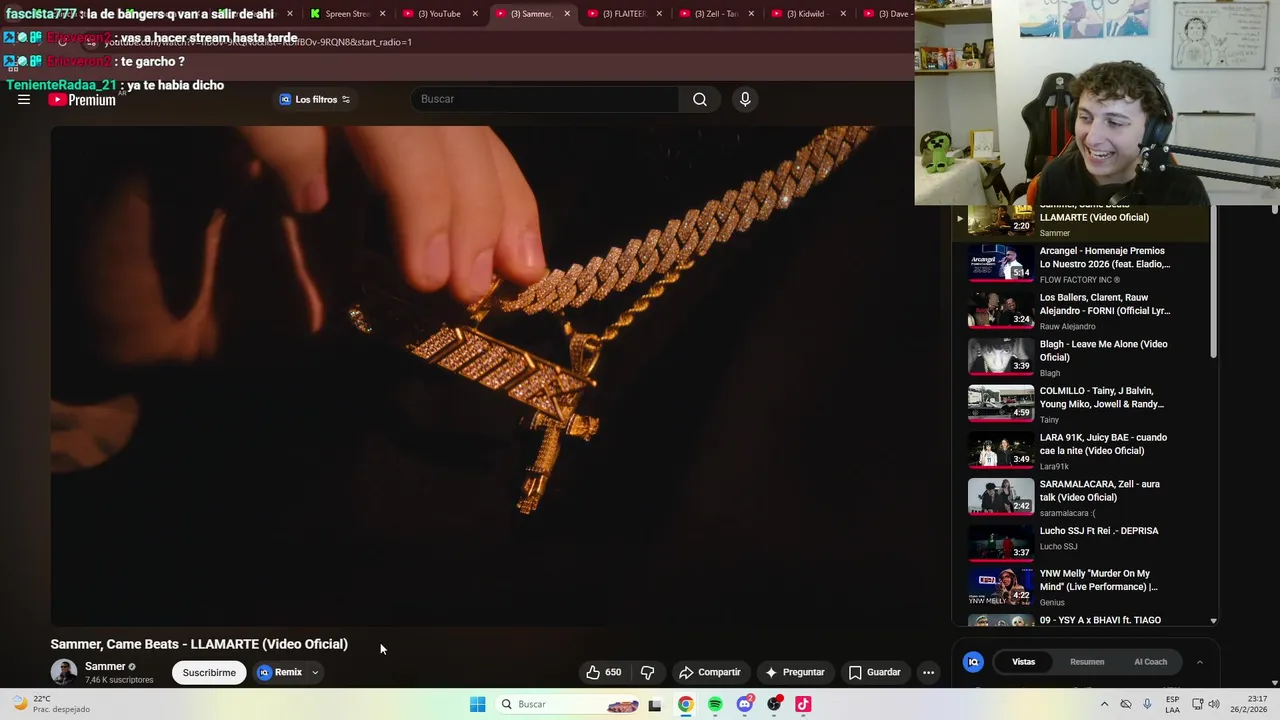Open Discord from taskbar
This screenshot has height=720, width=1280.
(744, 704)
